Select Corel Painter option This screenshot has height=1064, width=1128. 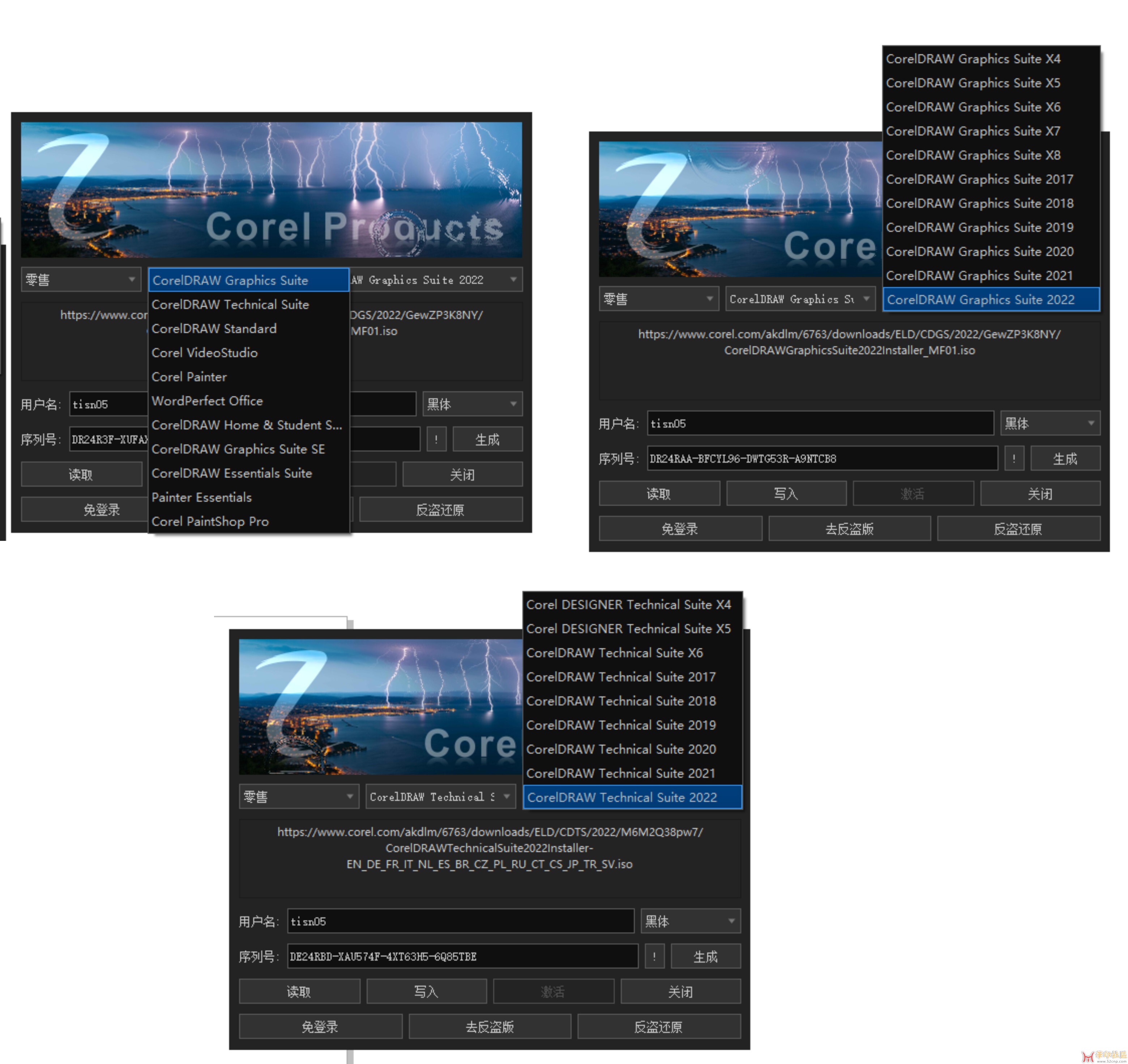248,377
